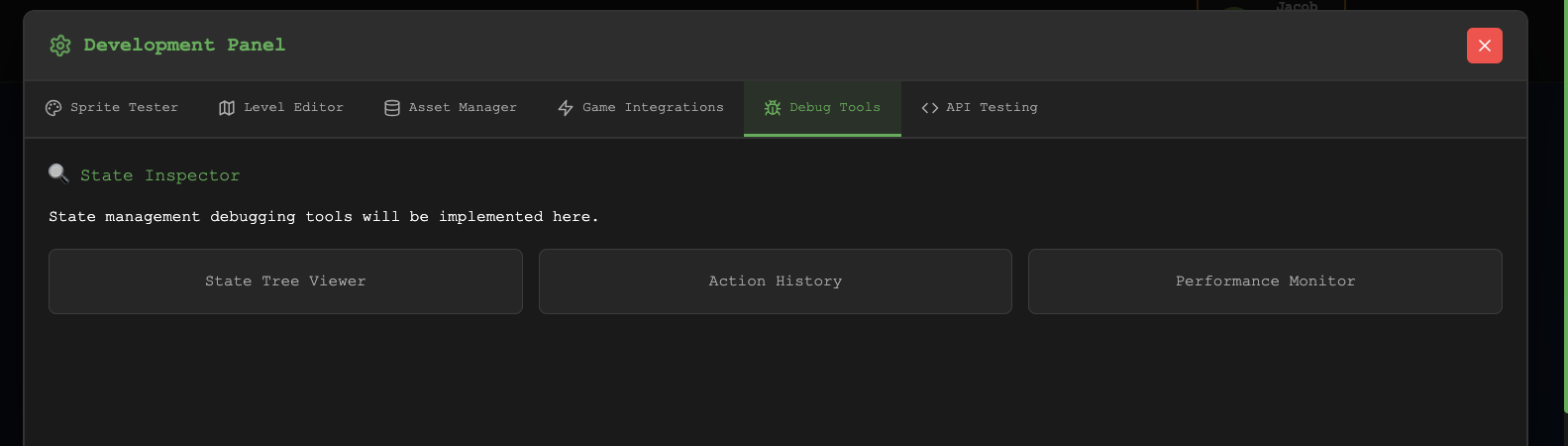Open the Level Editor tab
This screenshot has width=1568, height=446.
tap(293, 108)
